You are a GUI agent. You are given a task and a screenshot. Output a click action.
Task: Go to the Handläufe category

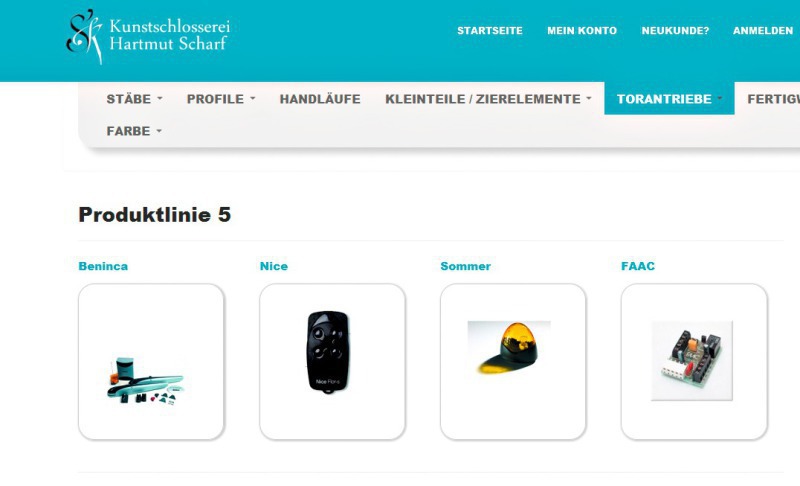(x=320, y=99)
